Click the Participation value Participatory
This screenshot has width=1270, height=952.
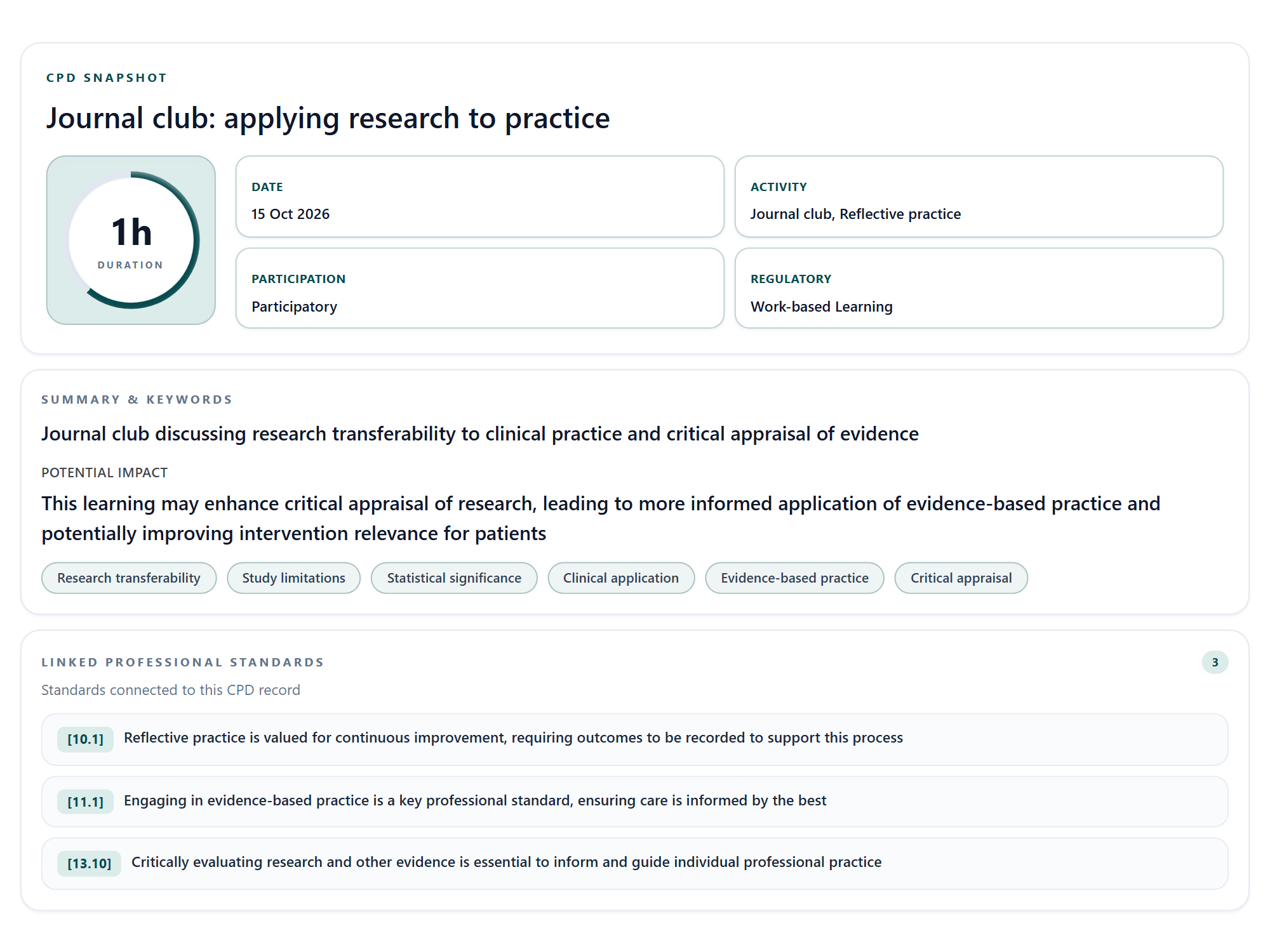[x=294, y=307]
